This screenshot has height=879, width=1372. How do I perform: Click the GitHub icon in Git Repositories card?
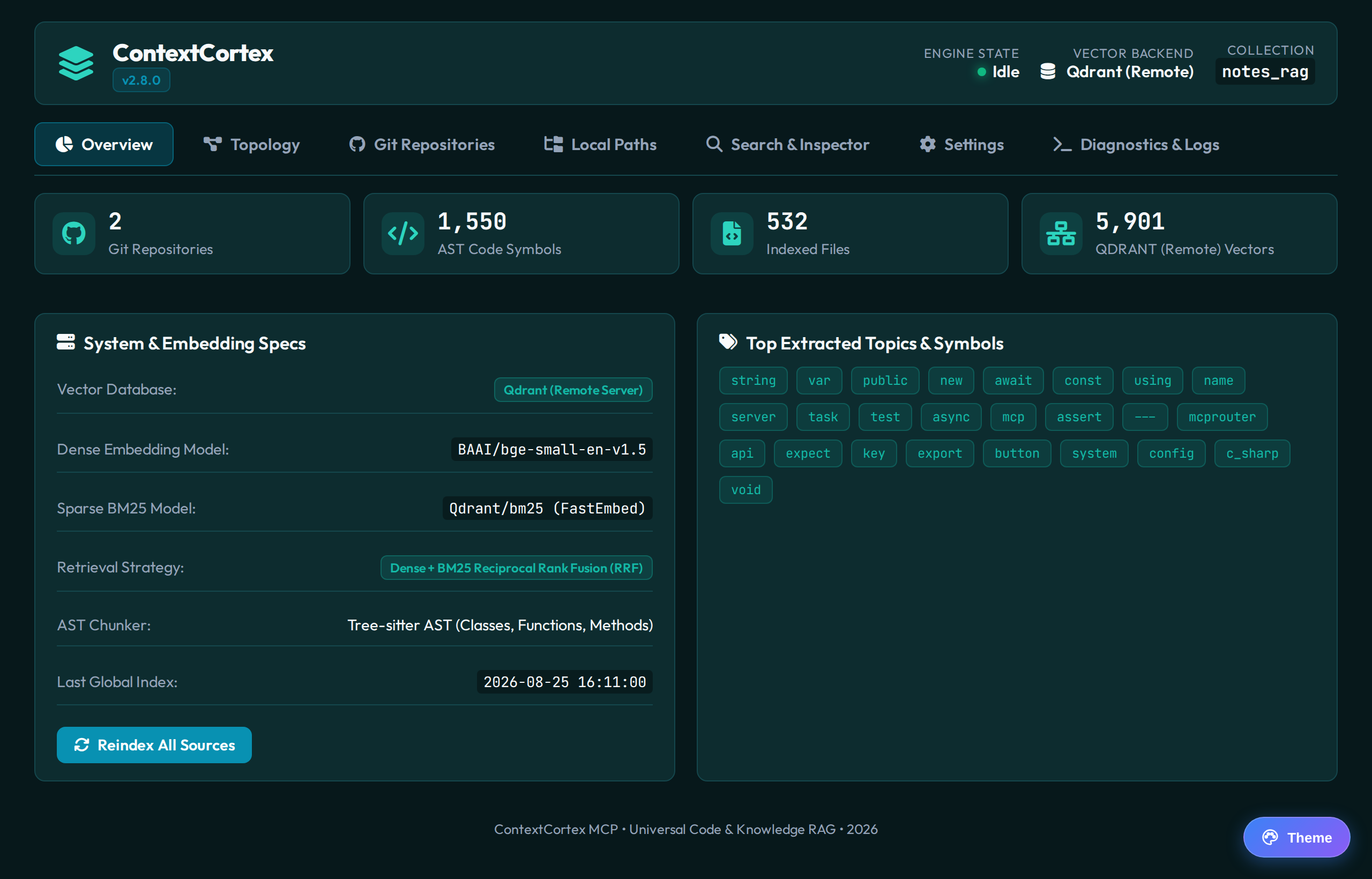(x=73, y=234)
